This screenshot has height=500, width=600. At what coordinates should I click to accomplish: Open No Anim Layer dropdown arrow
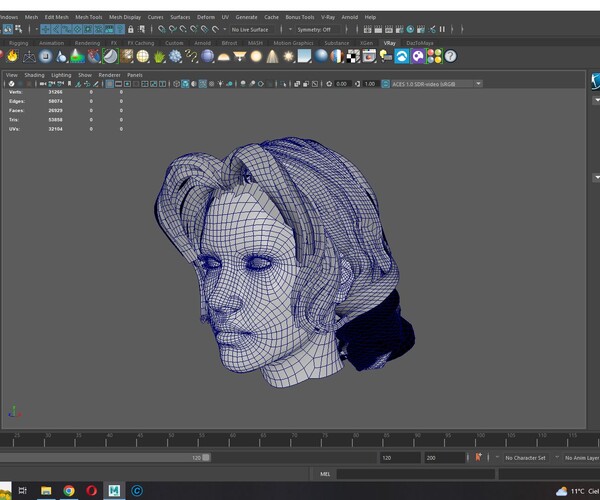click(x=557, y=458)
